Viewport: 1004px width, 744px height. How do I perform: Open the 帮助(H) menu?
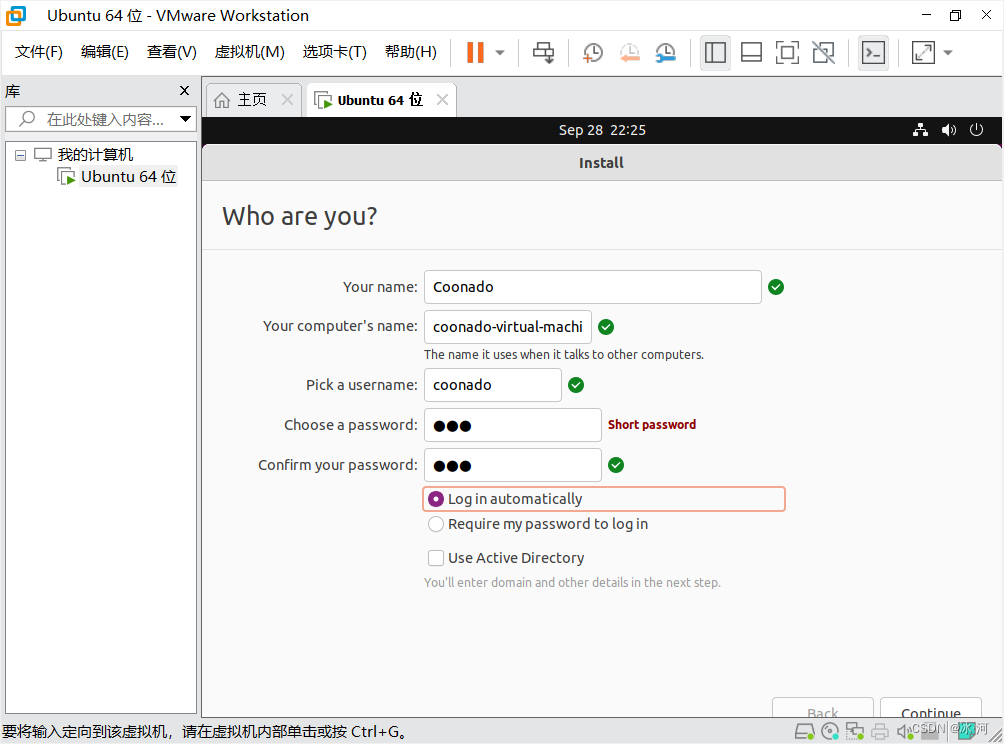pos(410,52)
